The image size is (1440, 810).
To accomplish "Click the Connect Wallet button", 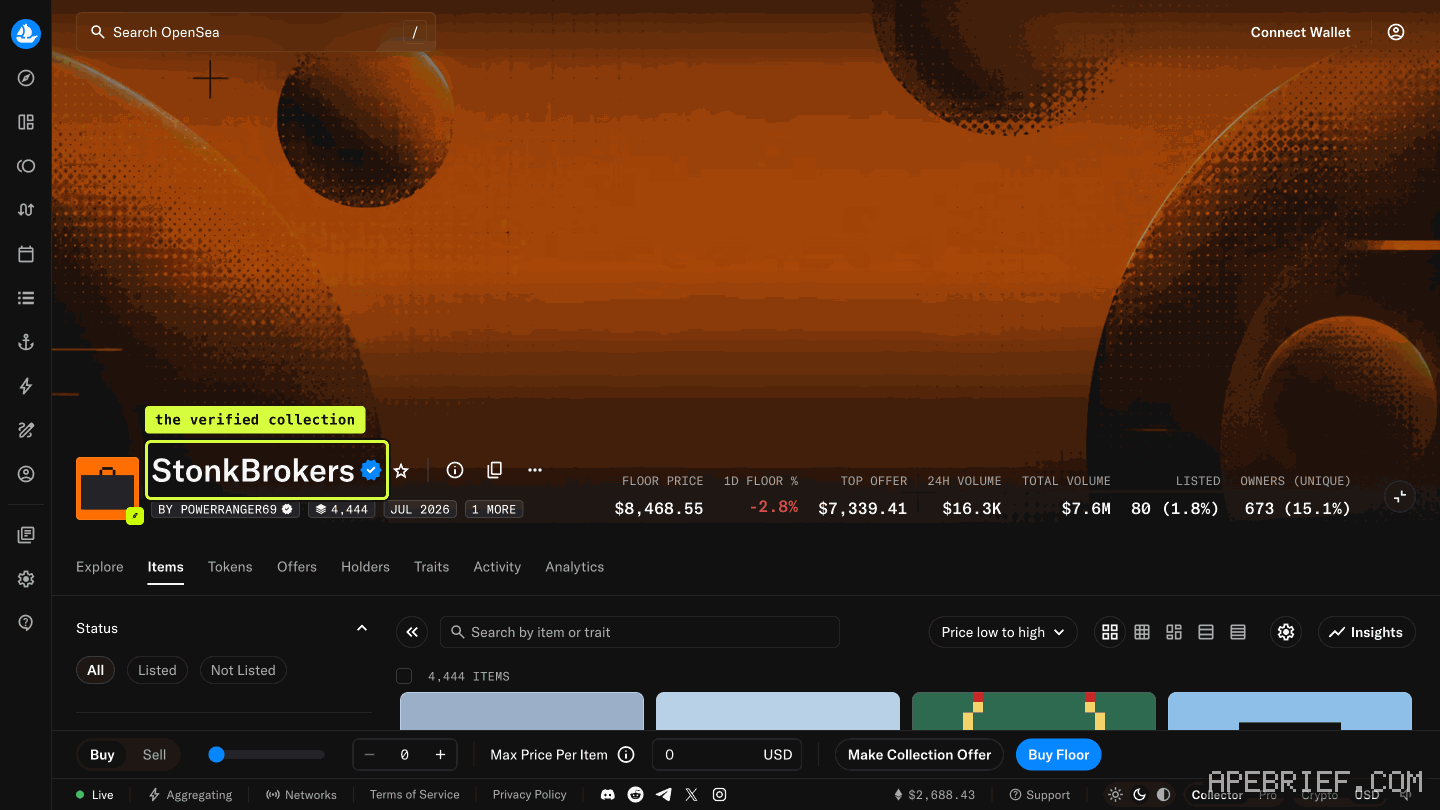I will 1301,32.
